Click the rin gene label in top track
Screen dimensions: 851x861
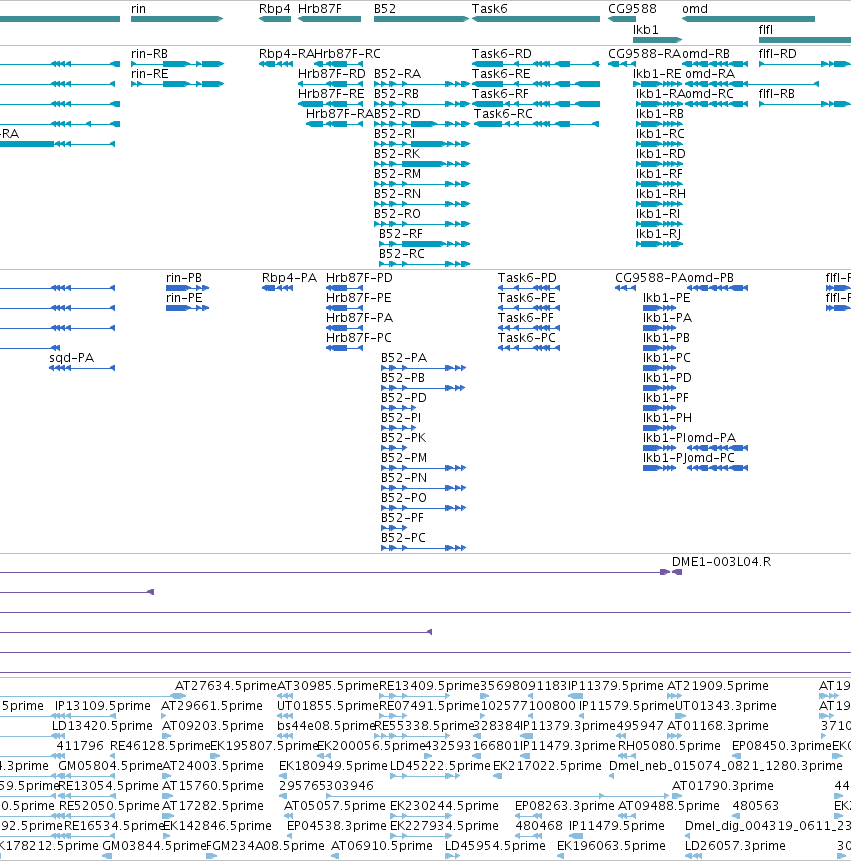[138, 9]
